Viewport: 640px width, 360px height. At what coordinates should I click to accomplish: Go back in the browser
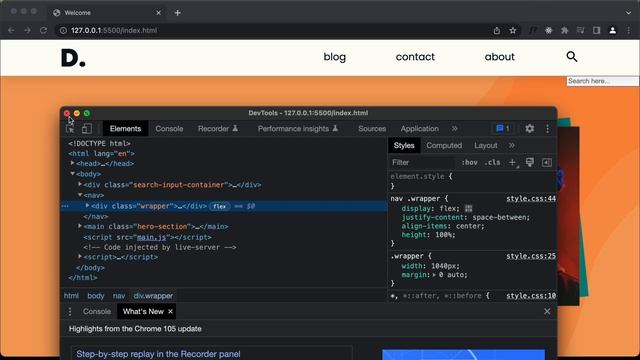pyautogui.click(x=11, y=30)
